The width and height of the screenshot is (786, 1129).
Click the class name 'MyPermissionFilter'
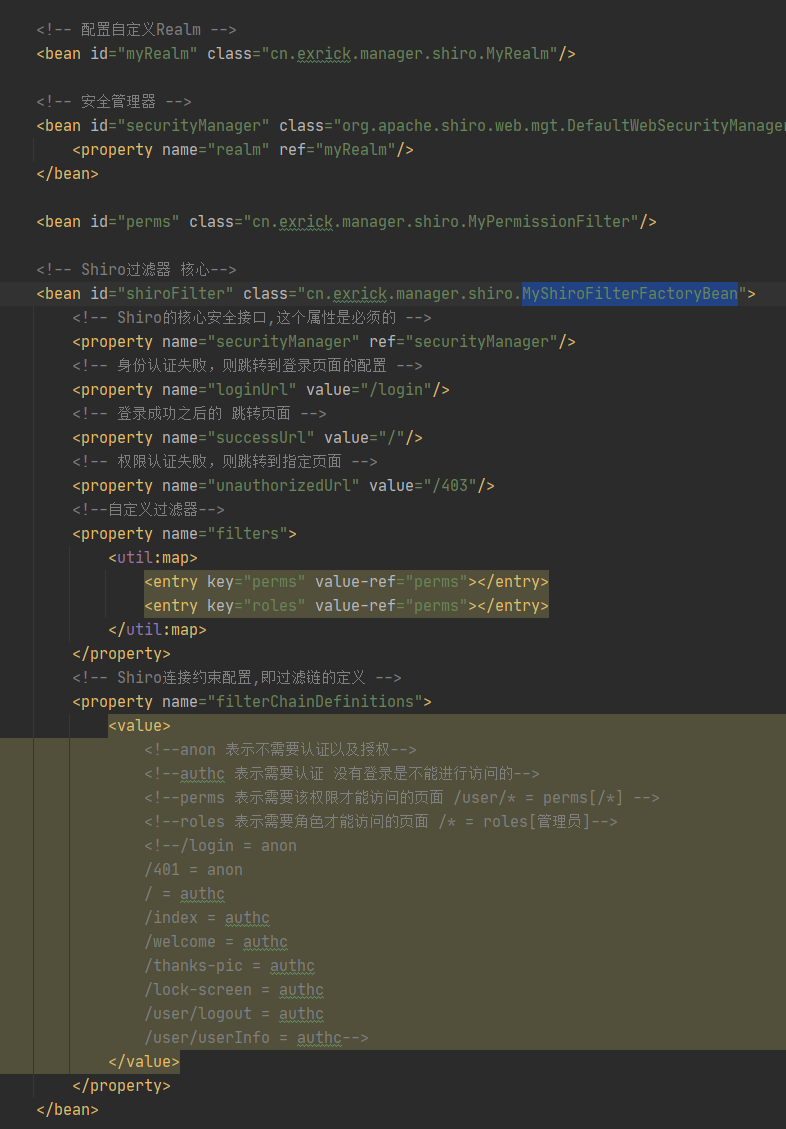click(548, 222)
